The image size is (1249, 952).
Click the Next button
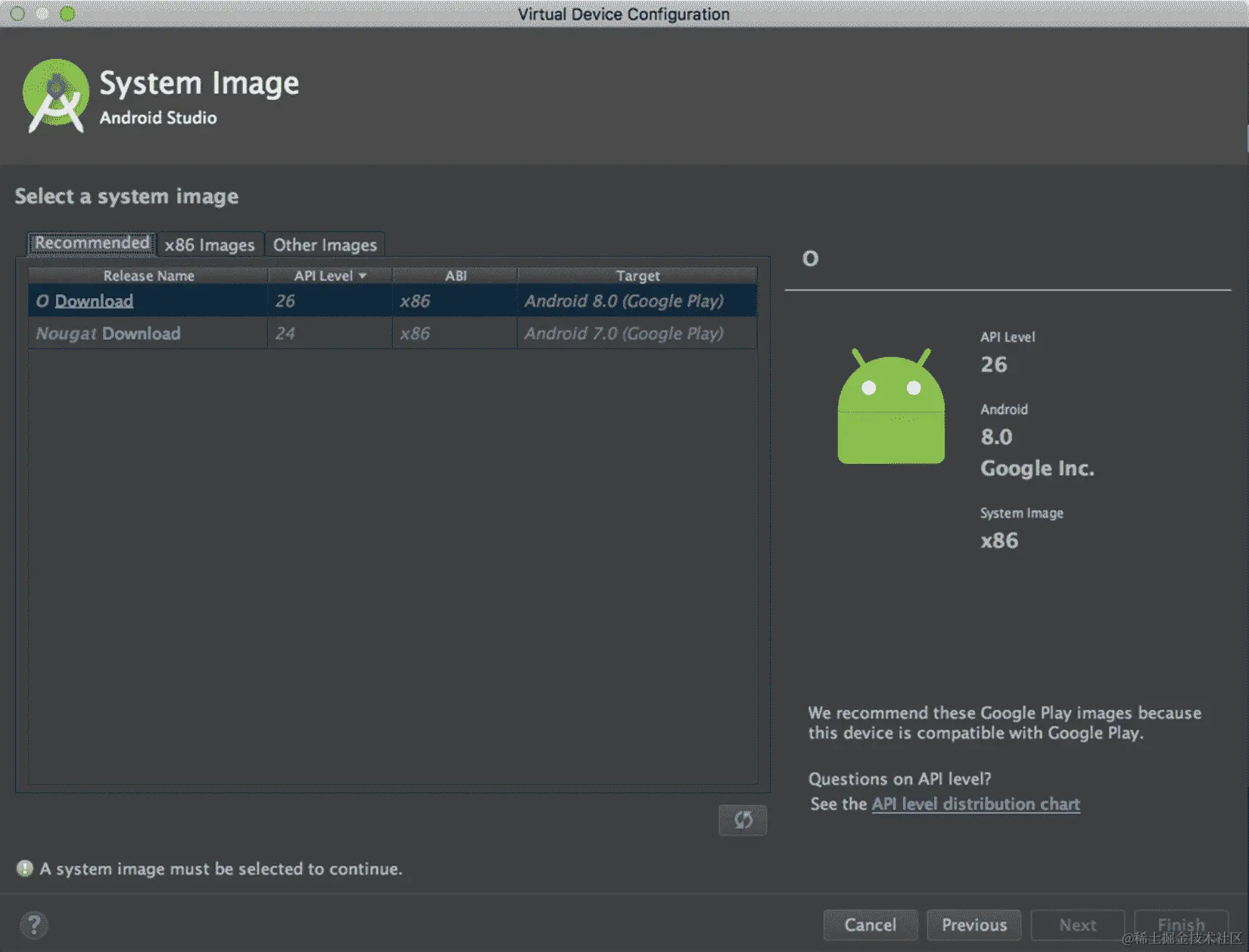click(x=1078, y=925)
